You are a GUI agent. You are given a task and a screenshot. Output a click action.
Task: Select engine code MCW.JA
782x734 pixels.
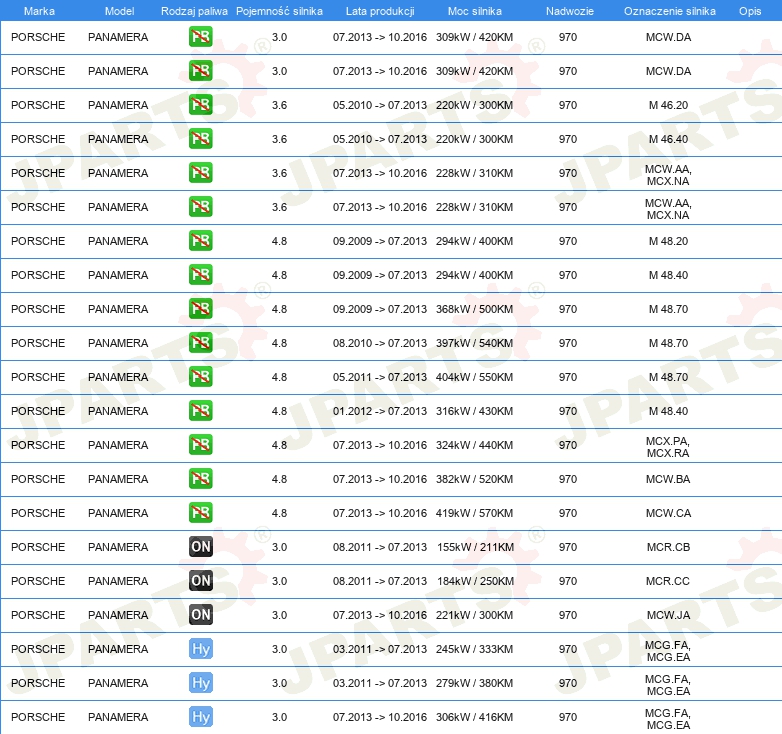tap(668, 615)
